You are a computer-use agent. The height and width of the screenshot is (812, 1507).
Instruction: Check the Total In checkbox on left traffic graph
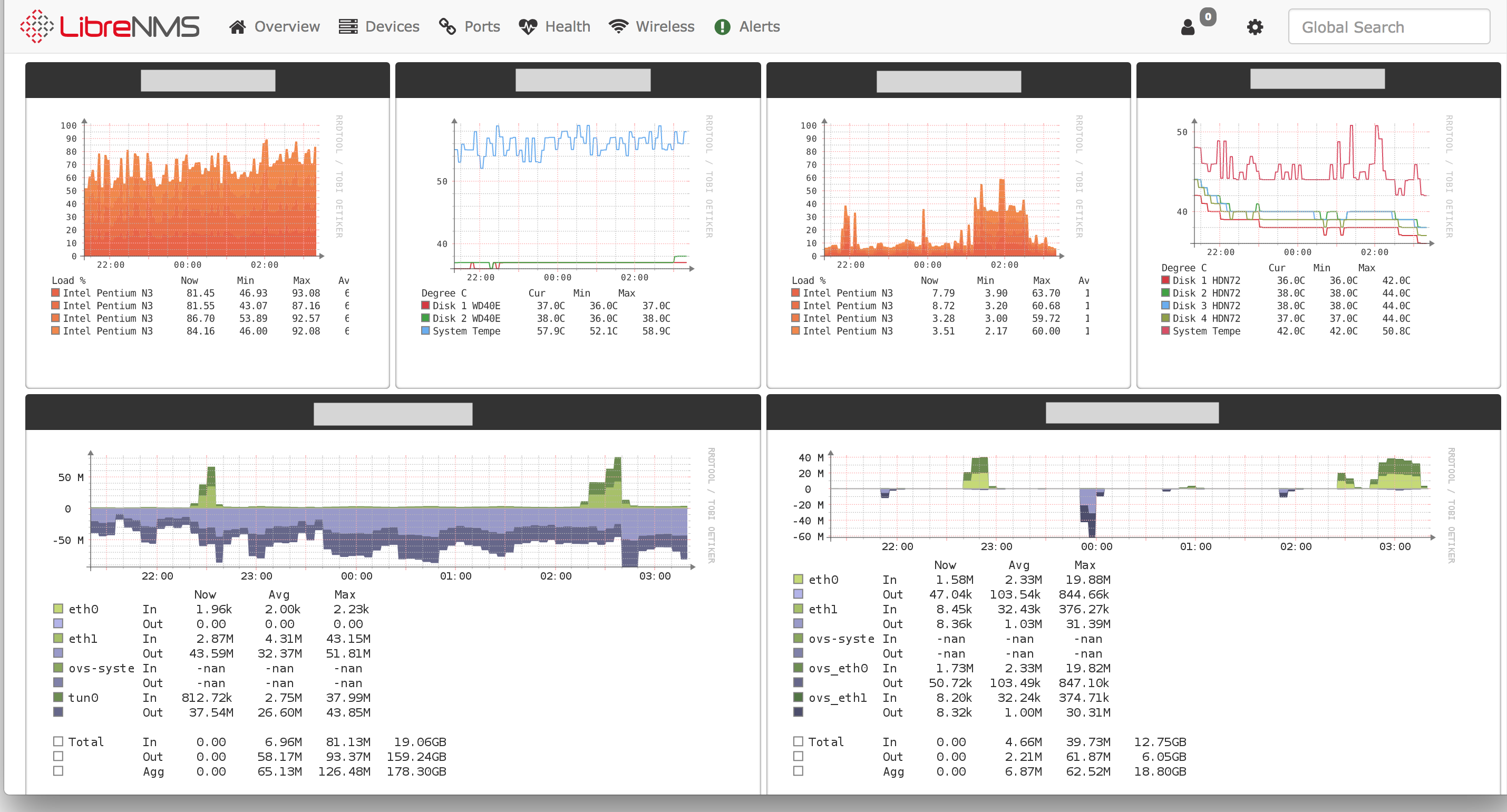point(58,741)
